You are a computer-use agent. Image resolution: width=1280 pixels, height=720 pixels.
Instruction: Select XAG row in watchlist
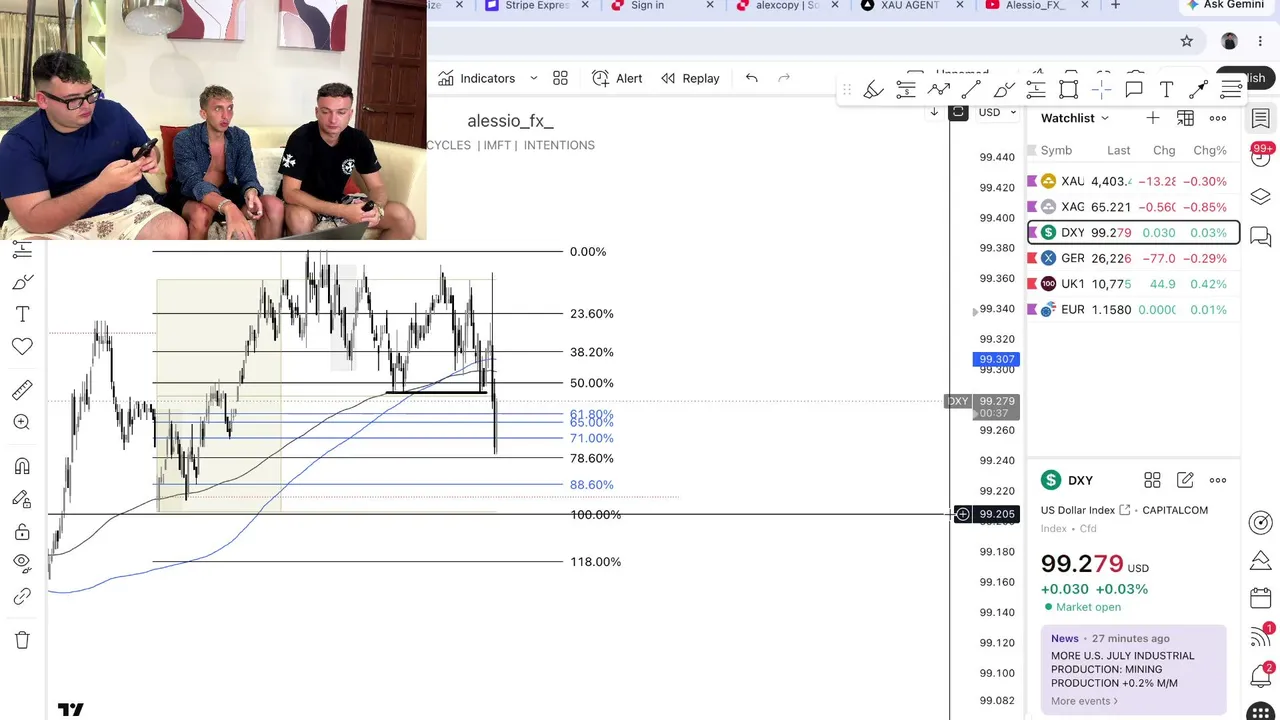pyautogui.click(x=1134, y=207)
